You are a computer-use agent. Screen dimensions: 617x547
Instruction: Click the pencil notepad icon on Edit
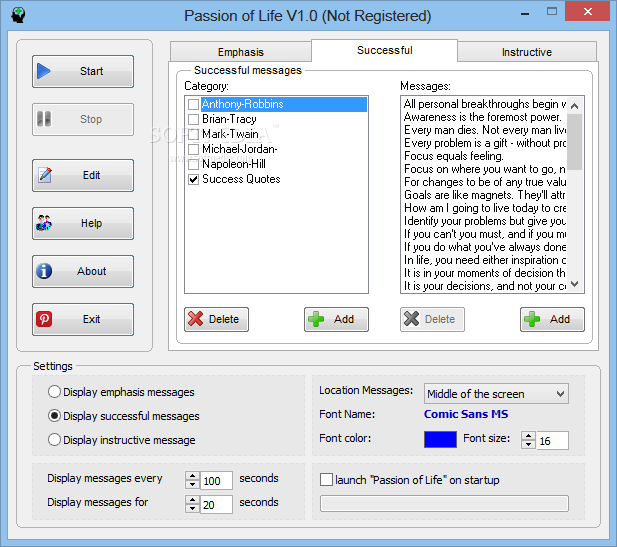(44, 175)
